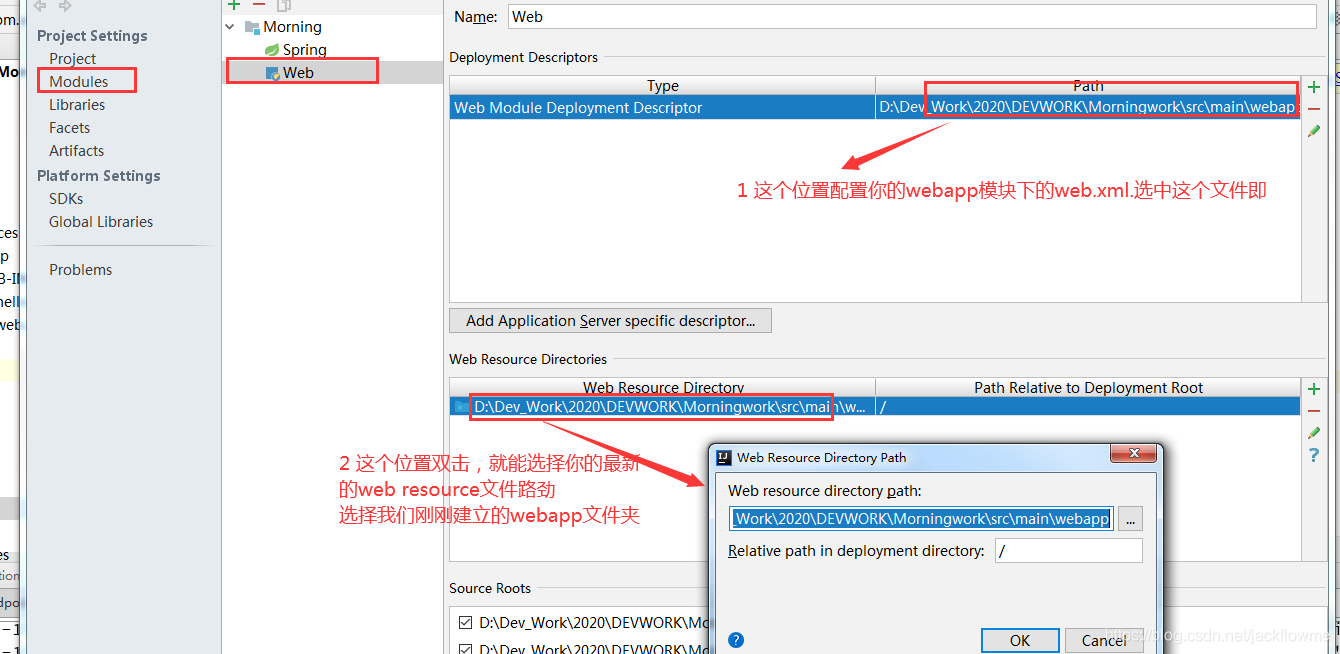Click the folder icon in the web resource directory row
1340x654 pixels.
pyautogui.click(x=461, y=407)
